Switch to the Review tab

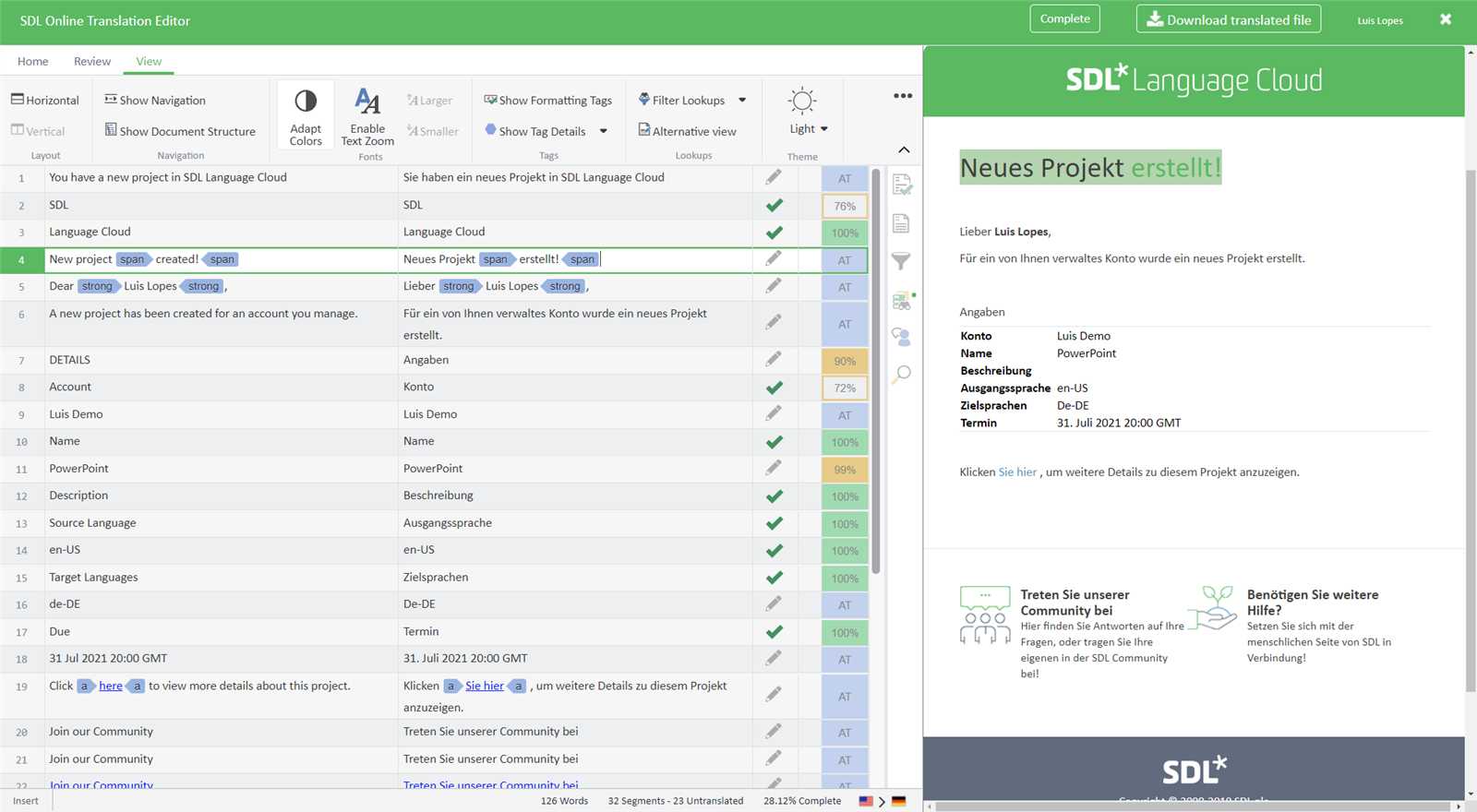[x=92, y=61]
